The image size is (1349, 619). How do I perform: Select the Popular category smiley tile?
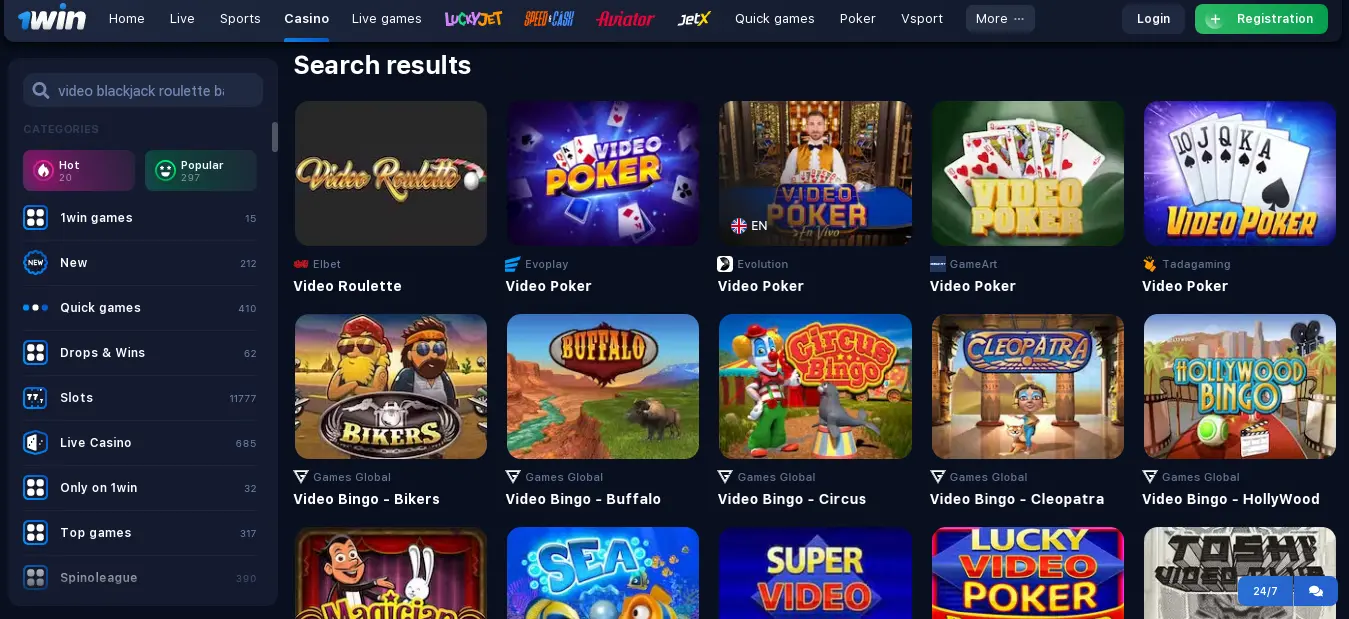coord(201,170)
